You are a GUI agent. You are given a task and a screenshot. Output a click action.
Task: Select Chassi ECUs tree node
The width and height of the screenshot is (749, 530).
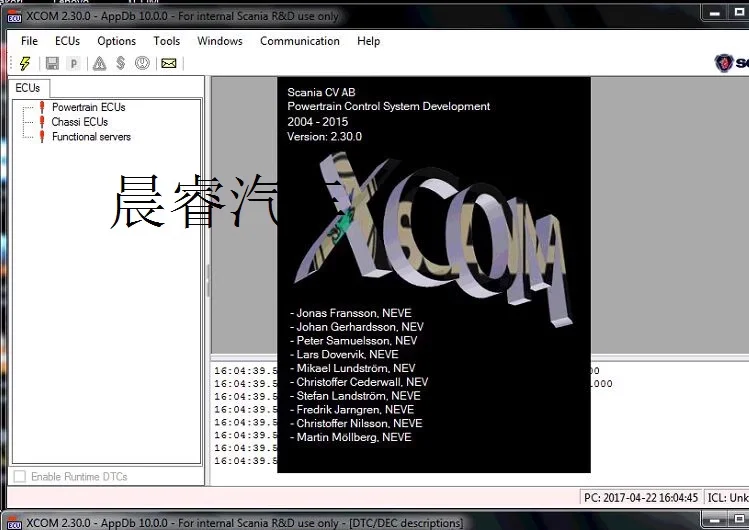coord(80,122)
